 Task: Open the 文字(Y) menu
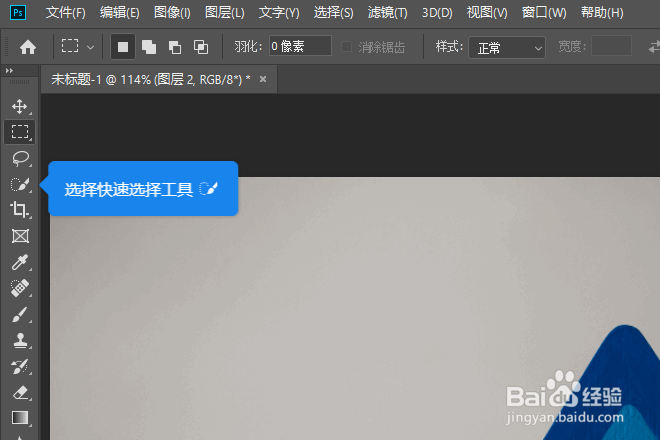[x=279, y=13]
